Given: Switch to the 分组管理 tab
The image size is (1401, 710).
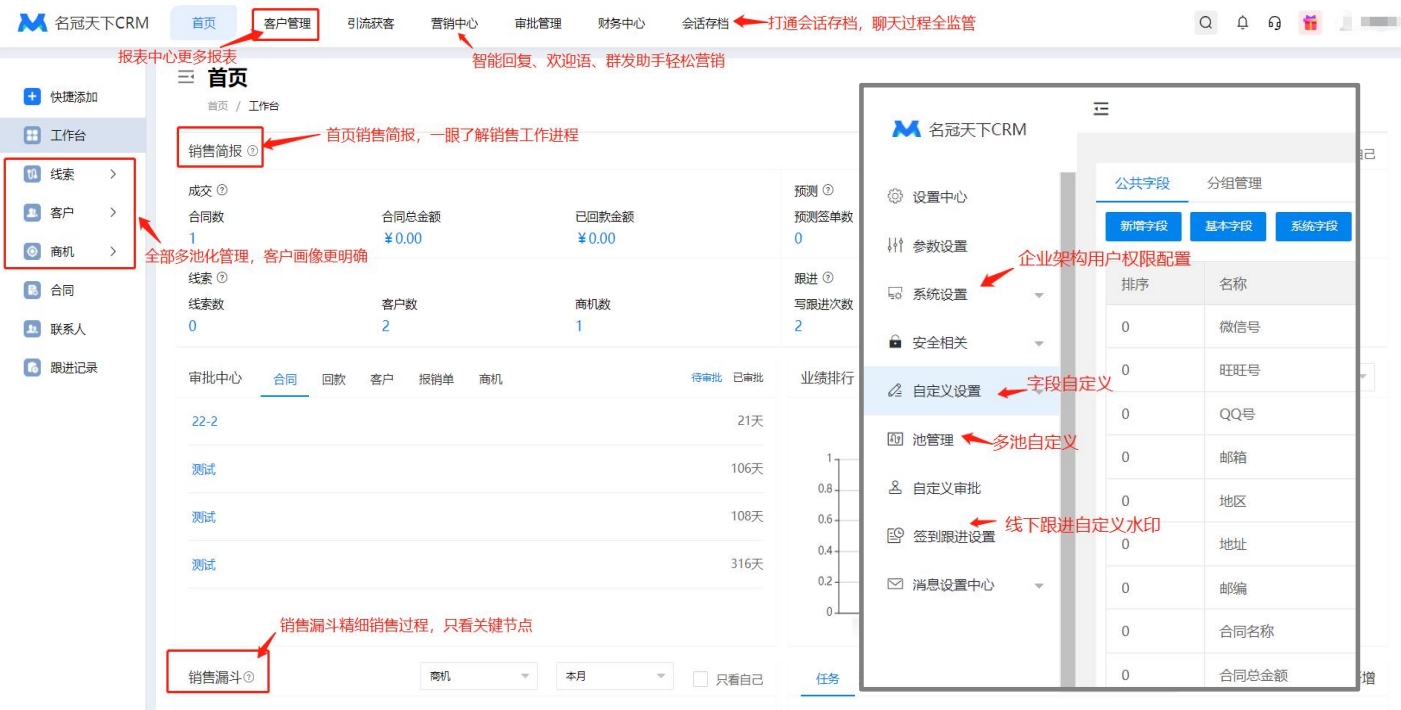Looking at the screenshot, I should point(1234,183).
